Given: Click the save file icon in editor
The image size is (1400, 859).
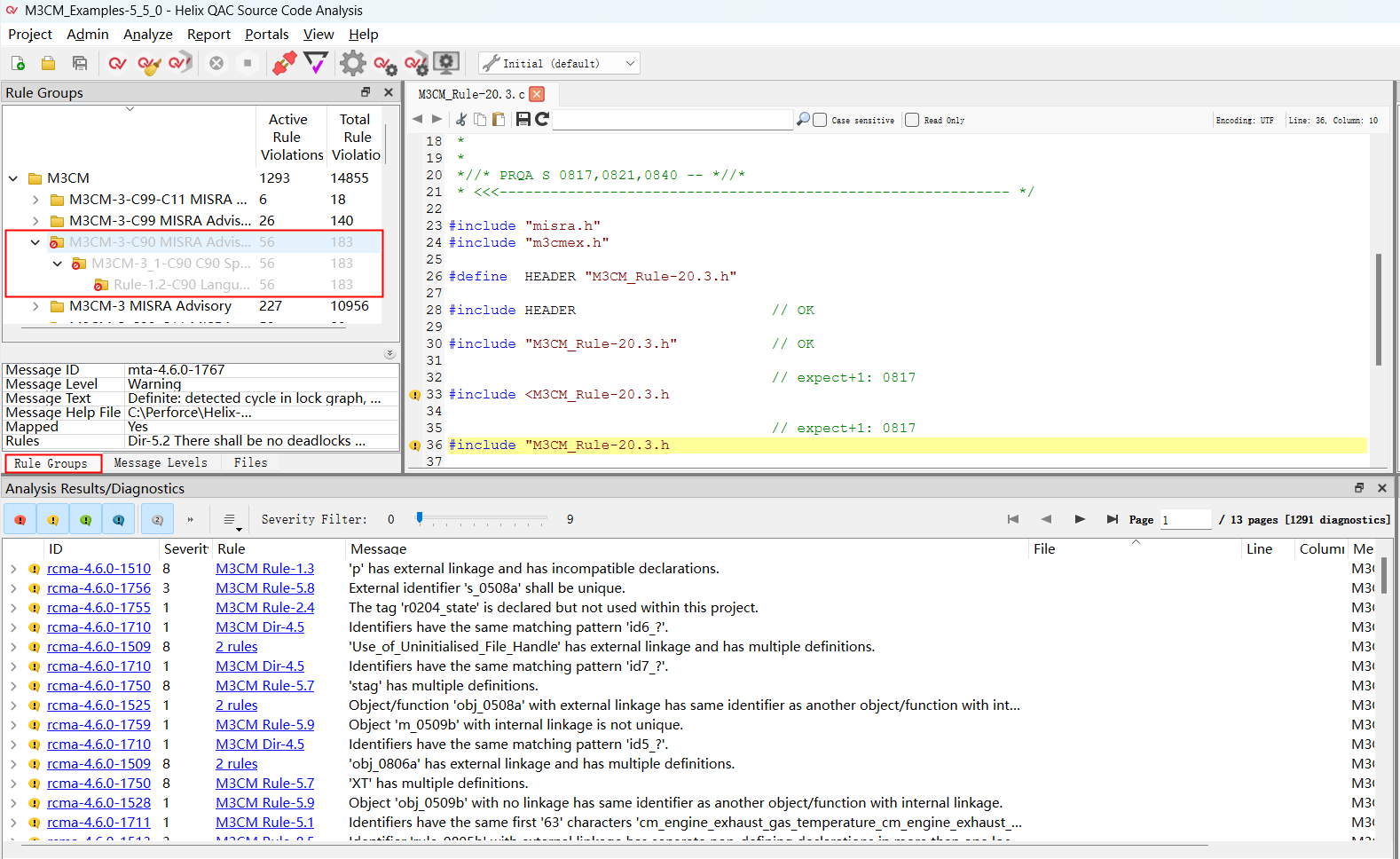Looking at the screenshot, I should click(523, 120).
